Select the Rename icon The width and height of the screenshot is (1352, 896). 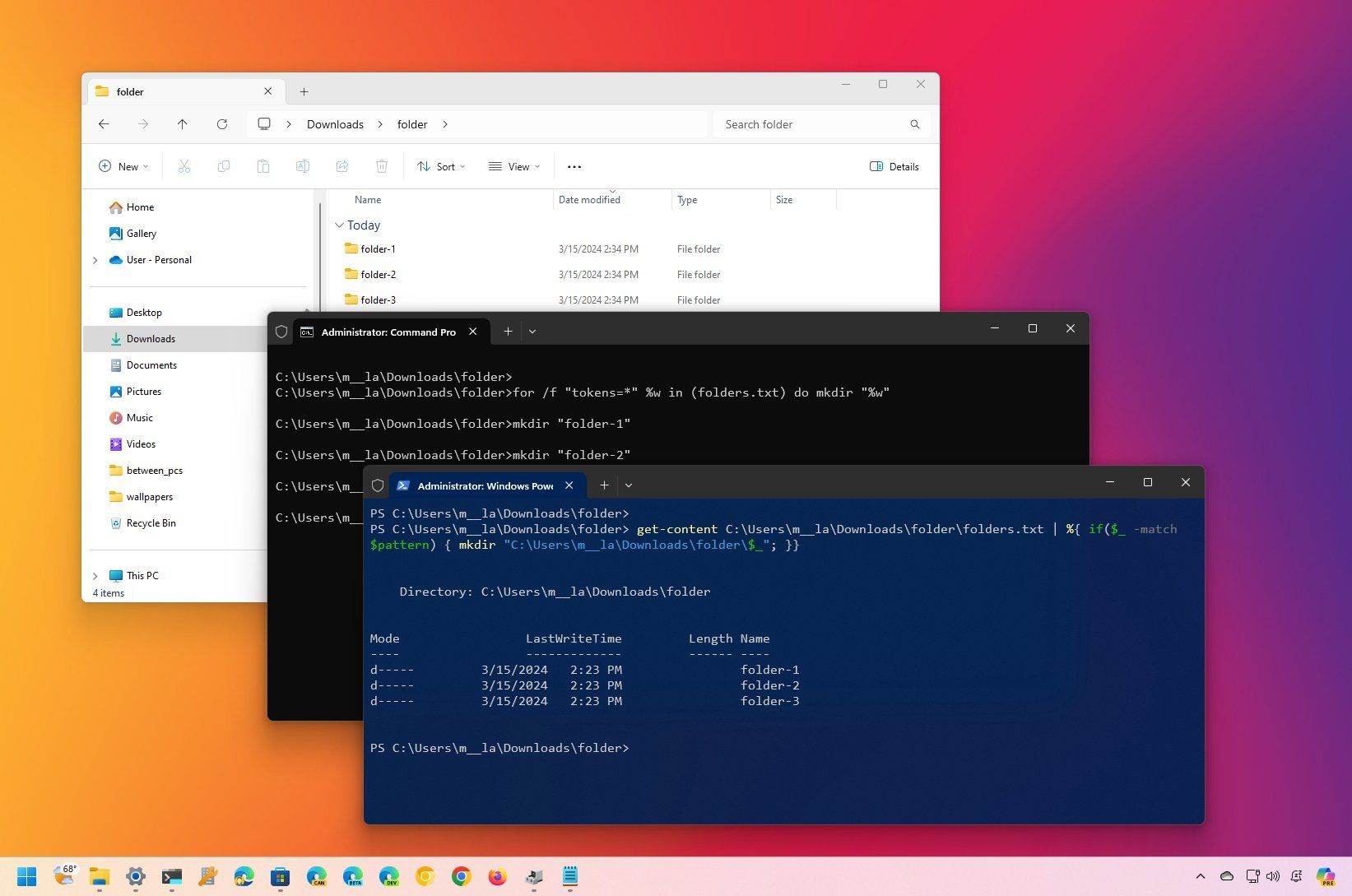303,166
